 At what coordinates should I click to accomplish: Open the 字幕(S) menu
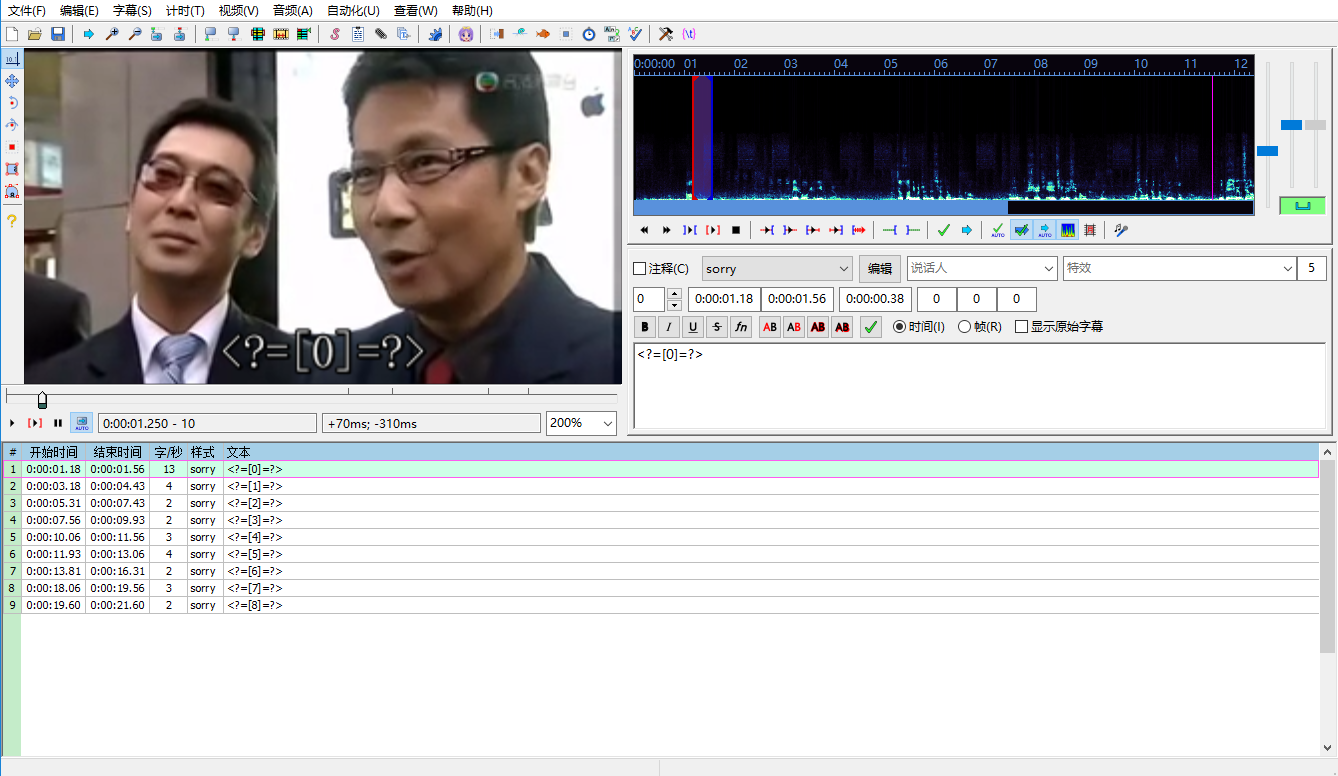(132, 11)
